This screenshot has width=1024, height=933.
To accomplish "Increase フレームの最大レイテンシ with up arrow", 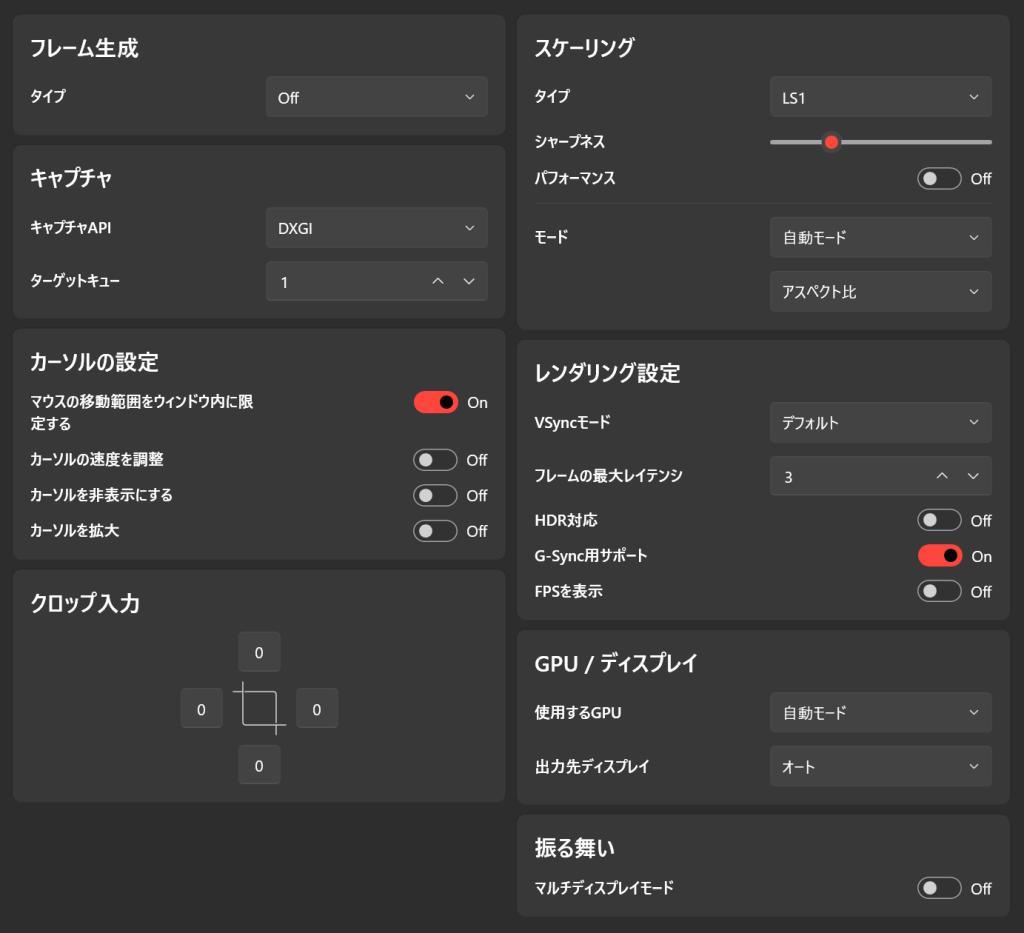I will [x=941, y=477].
